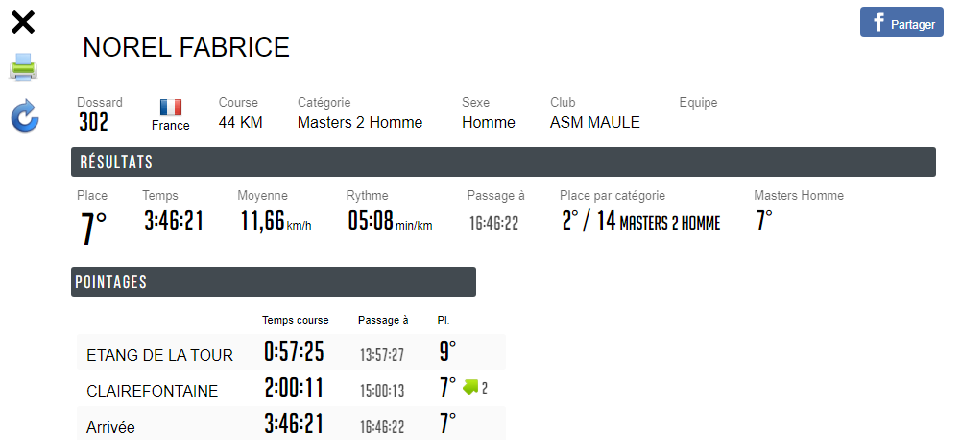This screenshot has width=959, height=440.
Task: Click the France flag icon
Action: (x=170, y=106)
